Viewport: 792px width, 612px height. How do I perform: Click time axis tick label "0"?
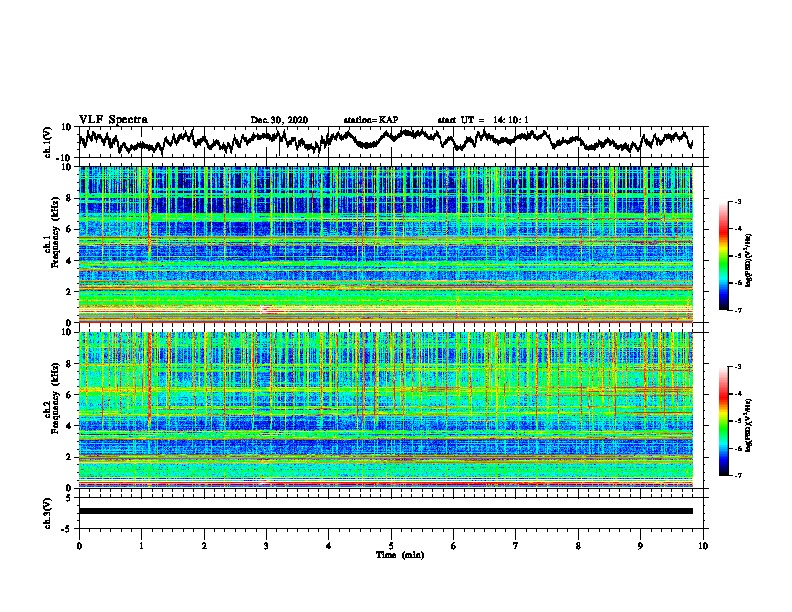click(79, 546)
